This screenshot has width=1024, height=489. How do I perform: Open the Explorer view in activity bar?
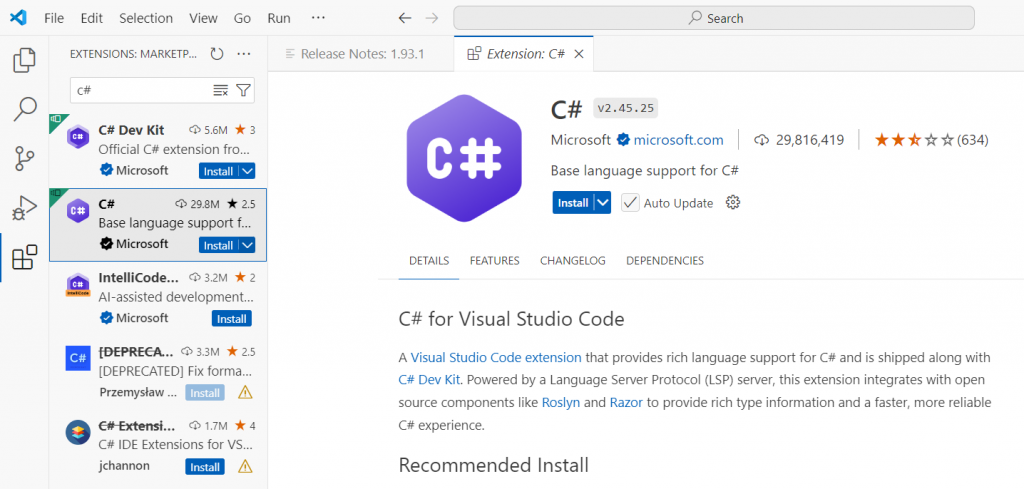(24, 60)
